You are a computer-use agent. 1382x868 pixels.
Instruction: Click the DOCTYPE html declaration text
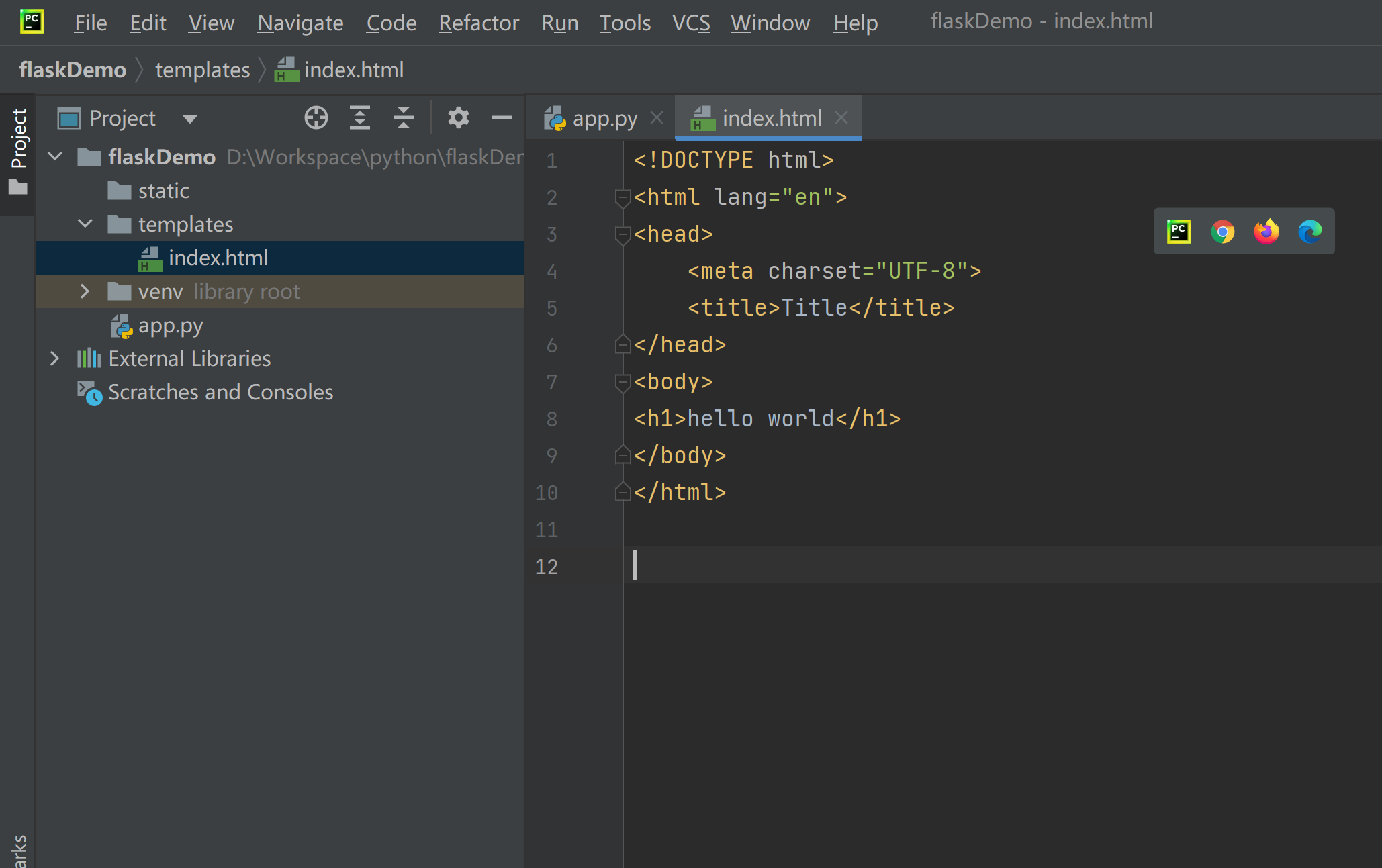pyautogui.click(x=733, y=160)
